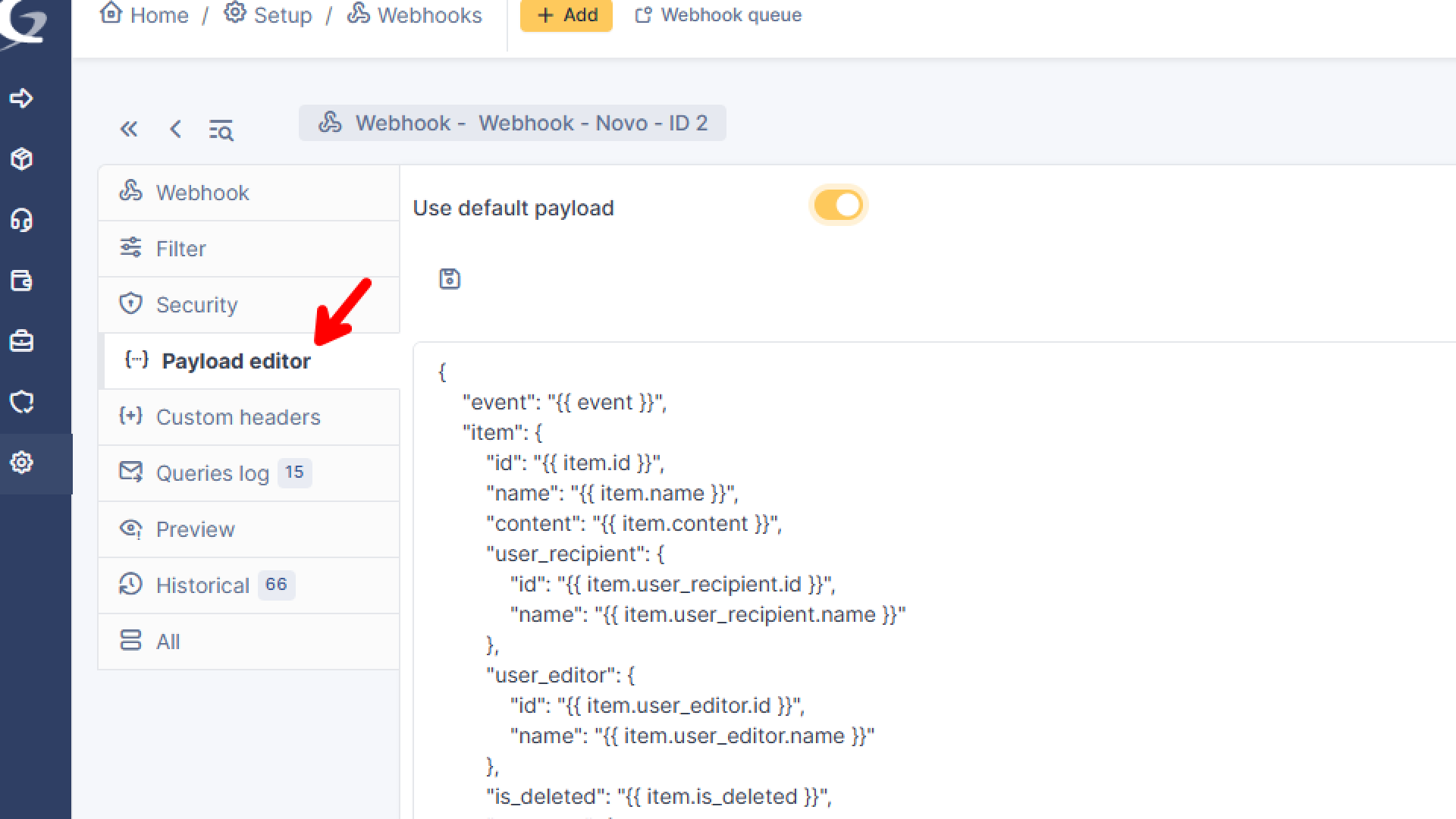Open the Historical tab
1456x819 pixels.
coord(202,585)
